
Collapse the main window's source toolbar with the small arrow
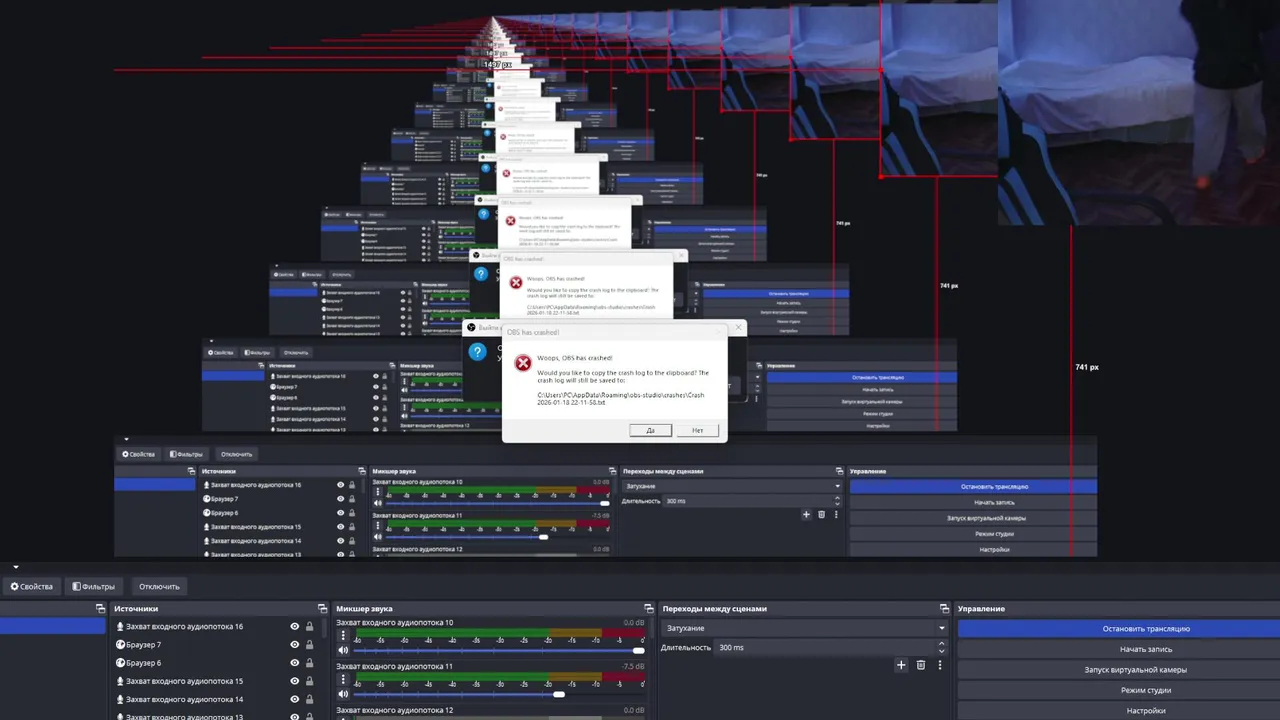tap(16, 568)
